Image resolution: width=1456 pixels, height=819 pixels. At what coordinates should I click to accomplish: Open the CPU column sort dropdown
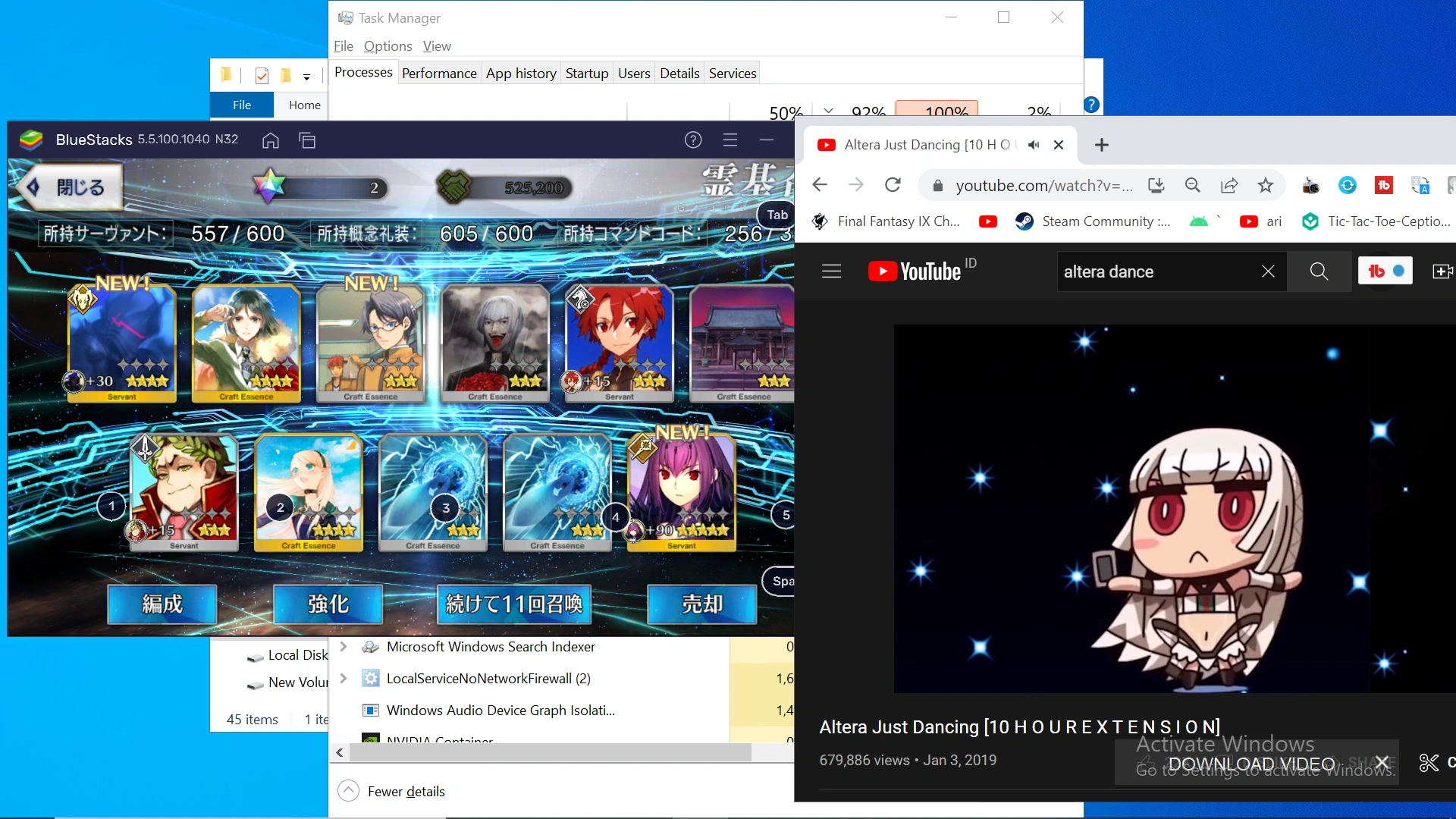tap(829, 110)
